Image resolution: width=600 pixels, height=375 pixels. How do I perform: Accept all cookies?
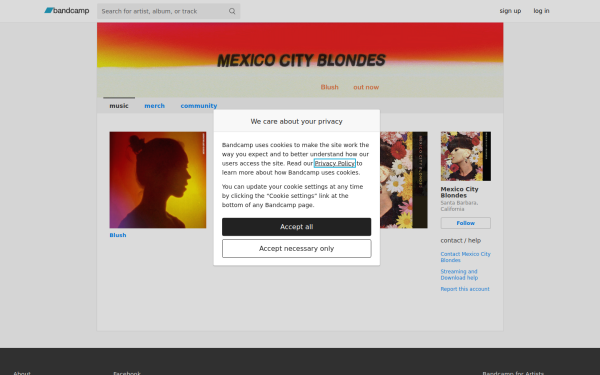pyautogui.click(x=296, y=227)
